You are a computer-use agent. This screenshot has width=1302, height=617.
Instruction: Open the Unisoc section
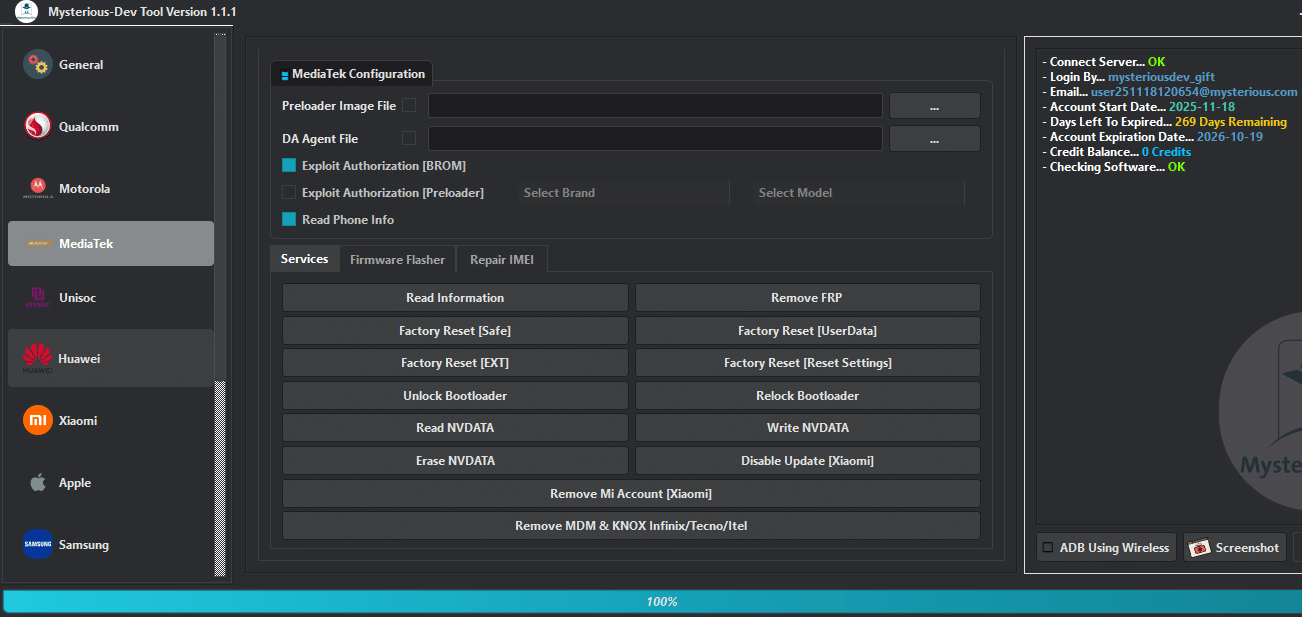pyautogui.click(x=110, y=297)
